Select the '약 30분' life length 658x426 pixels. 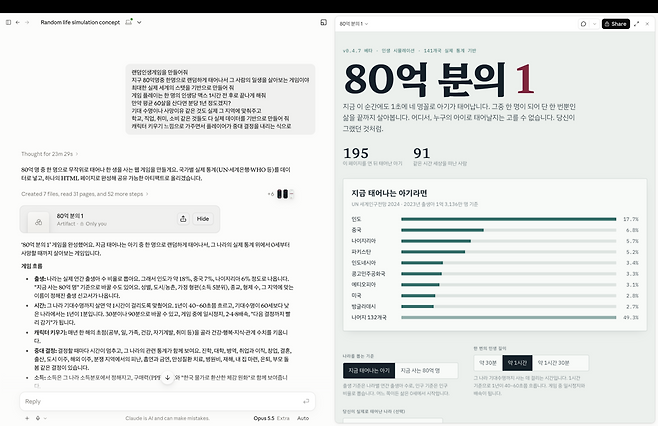point(488,363)
